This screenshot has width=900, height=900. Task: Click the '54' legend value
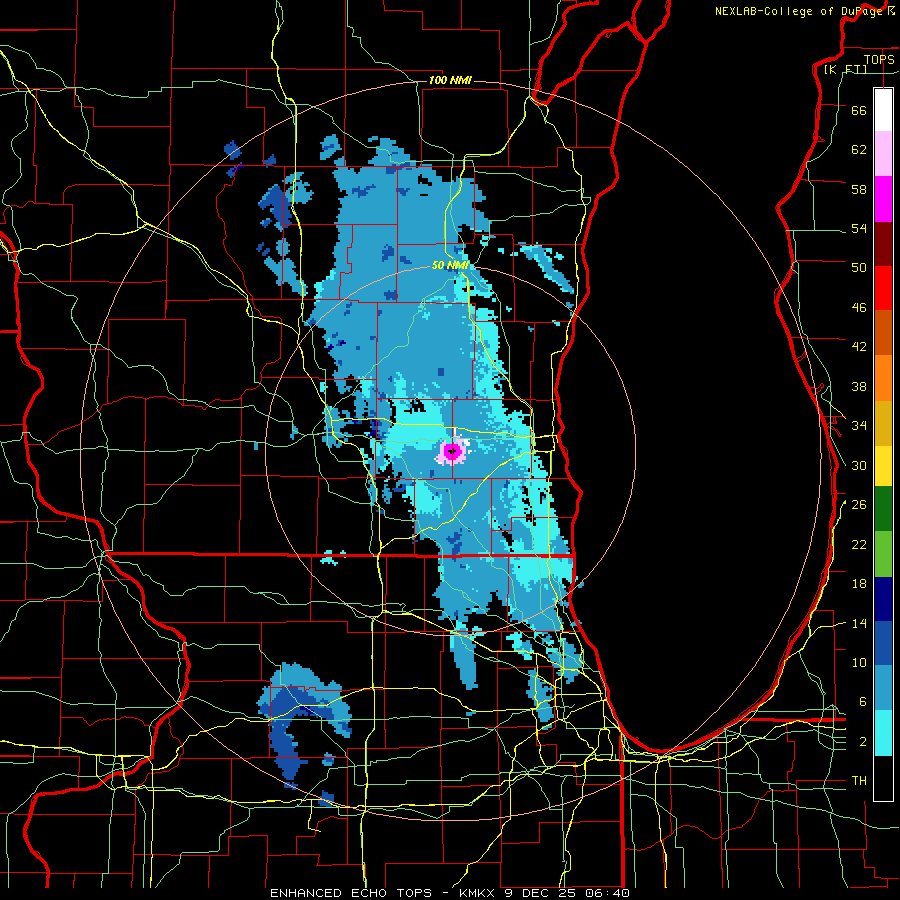click(859, 229)
